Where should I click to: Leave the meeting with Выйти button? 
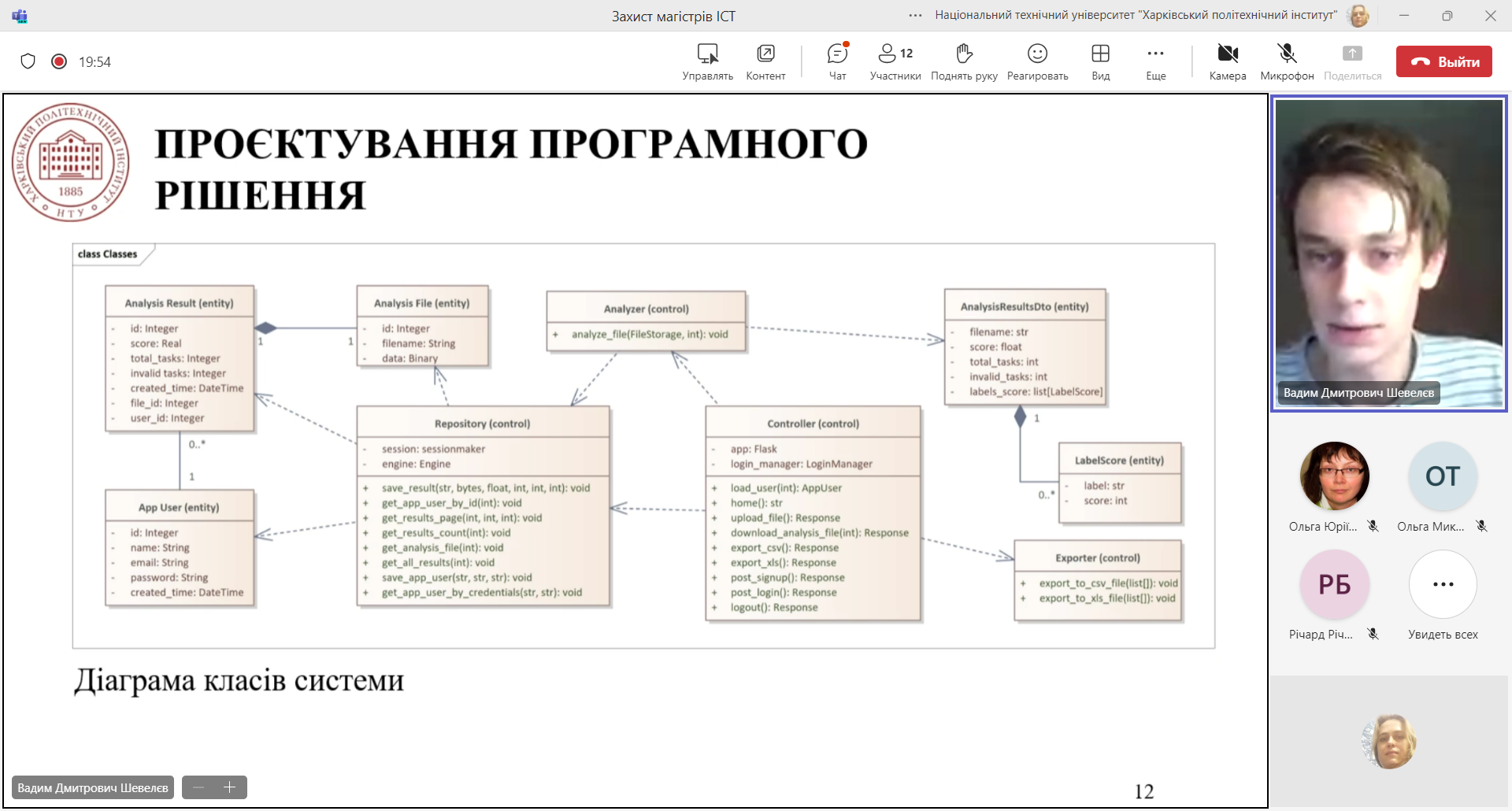click(1443, 61)
